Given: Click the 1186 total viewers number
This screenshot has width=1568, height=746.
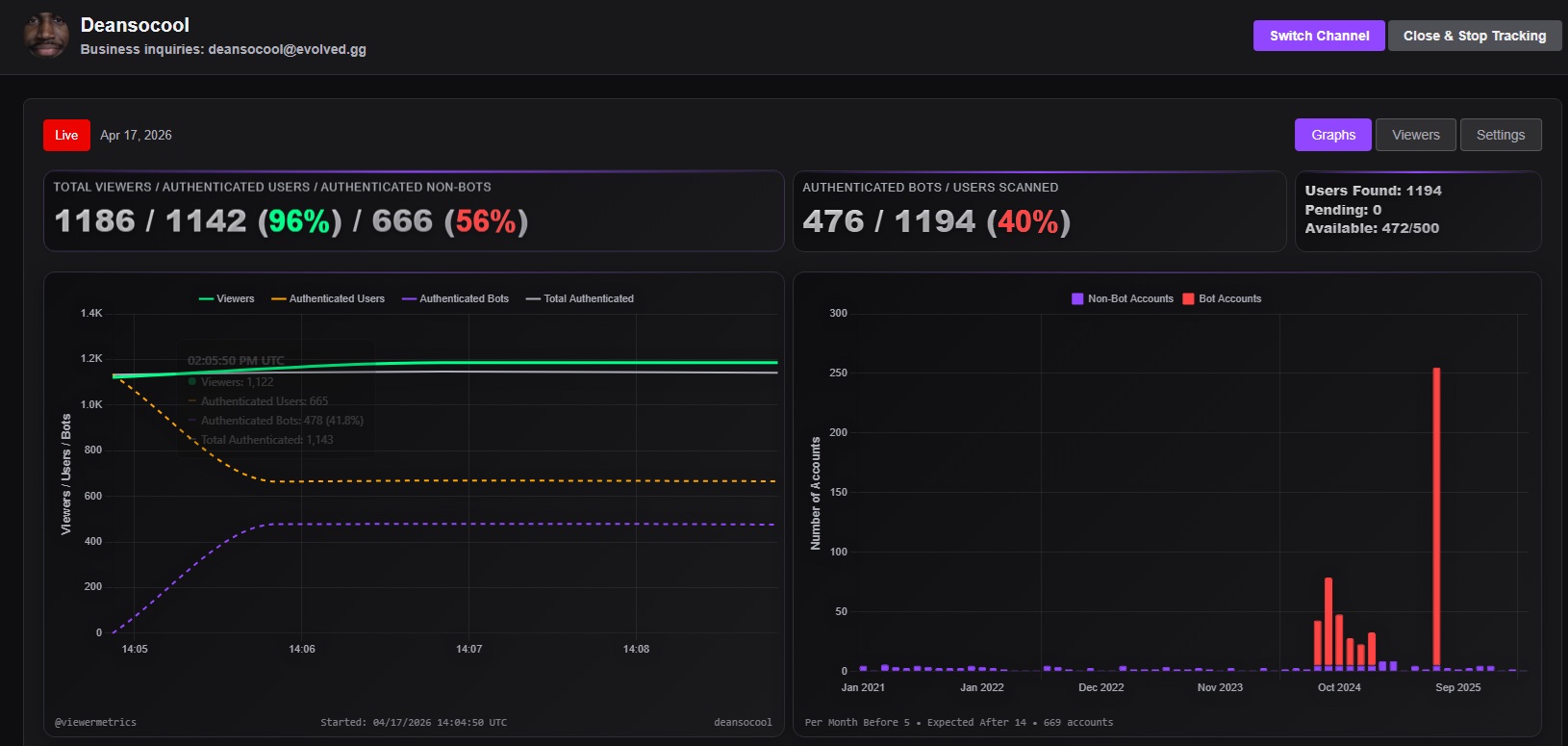Looking at the screenshot, I should point(95,221).
